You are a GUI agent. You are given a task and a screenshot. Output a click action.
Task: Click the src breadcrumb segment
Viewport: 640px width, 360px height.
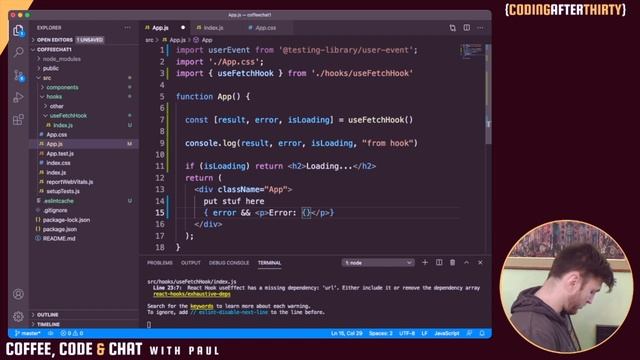(x=149, y=40)
